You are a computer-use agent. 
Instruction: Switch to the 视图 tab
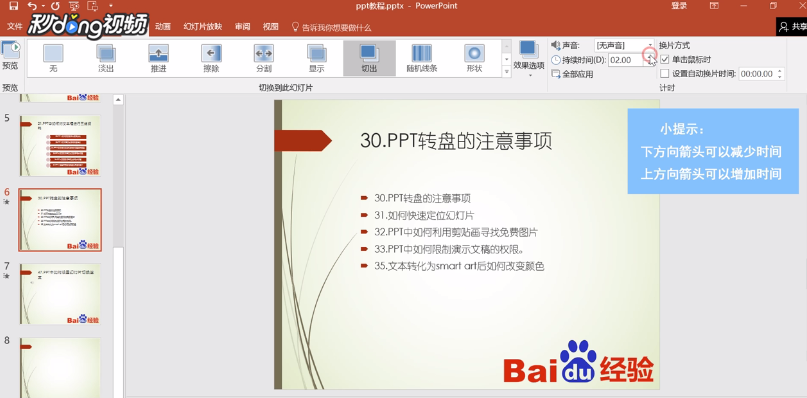click(x=271, y=26)
